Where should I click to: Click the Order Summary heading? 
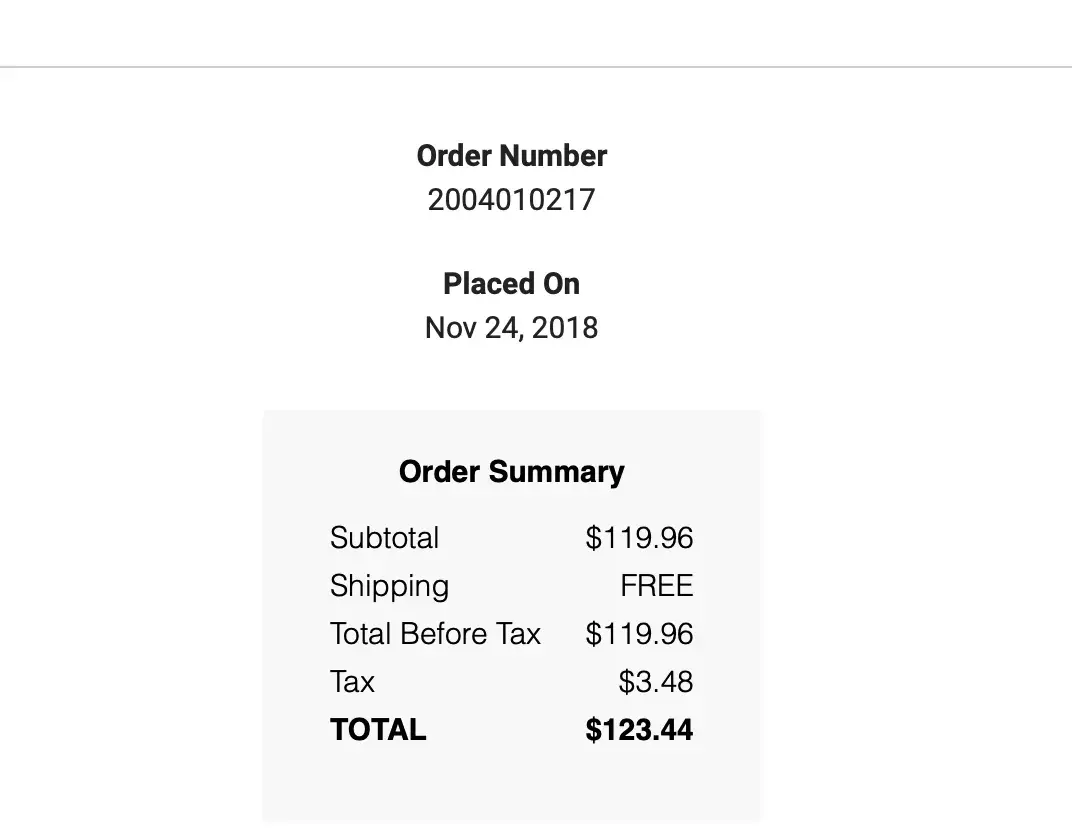coord(511,472)
